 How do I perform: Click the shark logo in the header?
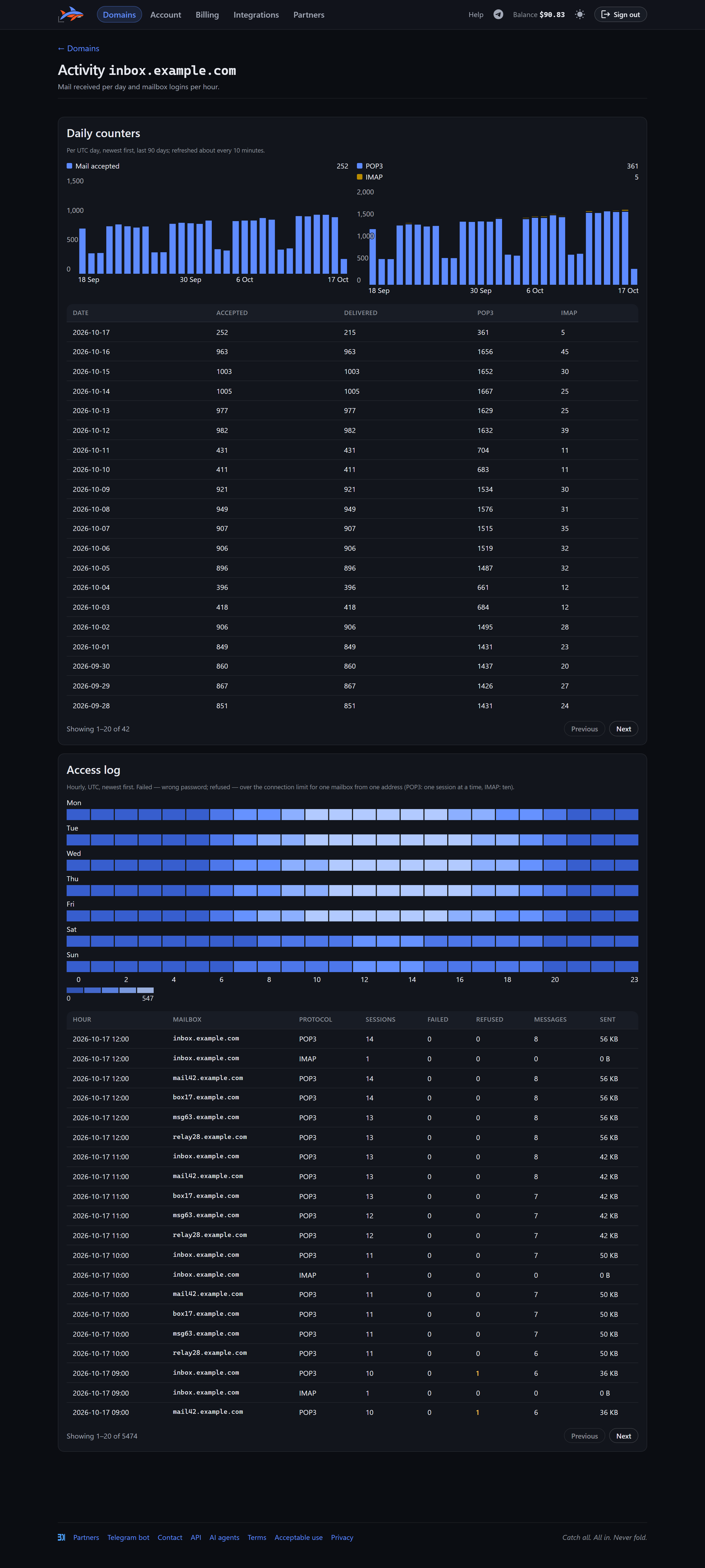point(70,15)
